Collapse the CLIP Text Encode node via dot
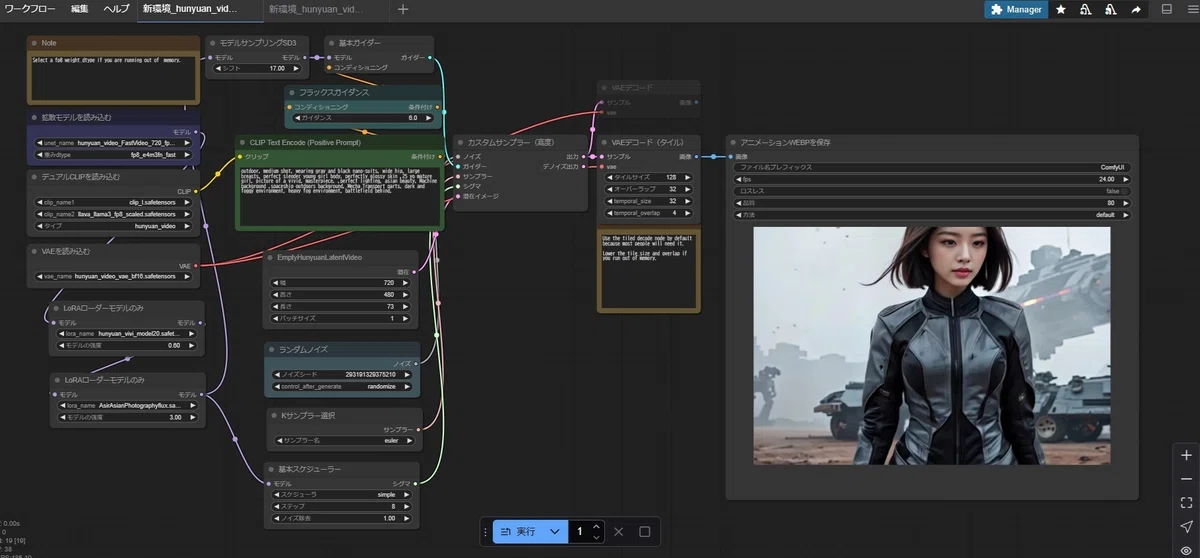This screenshot has width=1200, height=558. 242,143
